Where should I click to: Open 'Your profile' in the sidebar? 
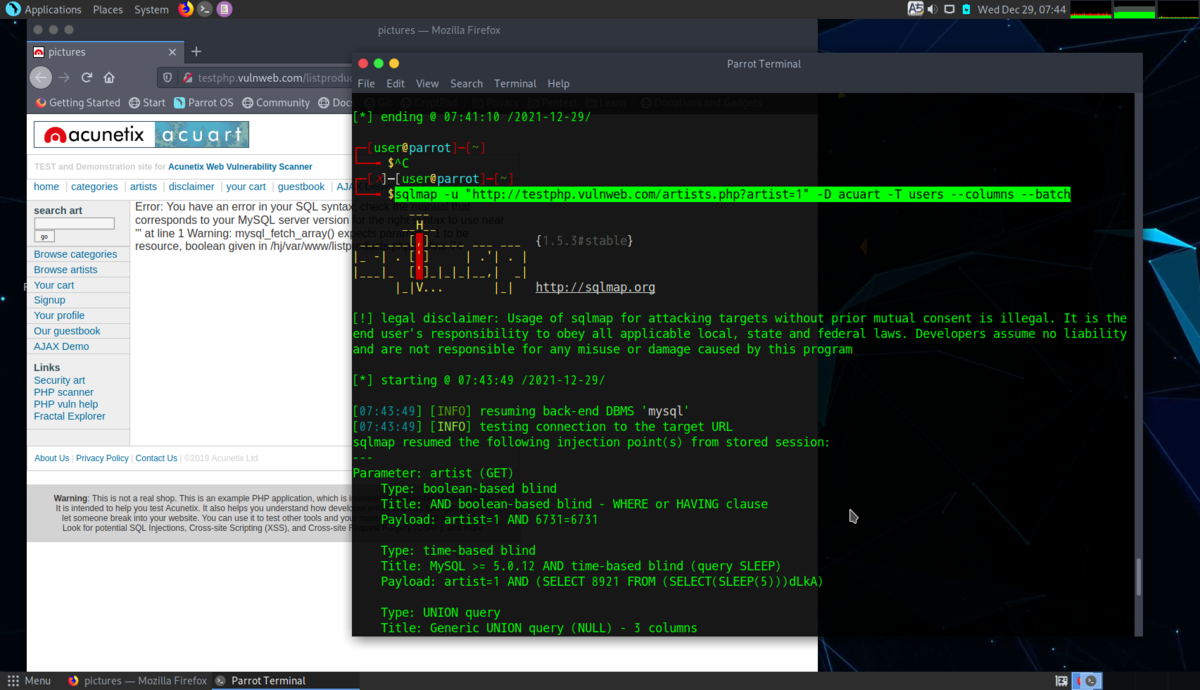point(59,316)
